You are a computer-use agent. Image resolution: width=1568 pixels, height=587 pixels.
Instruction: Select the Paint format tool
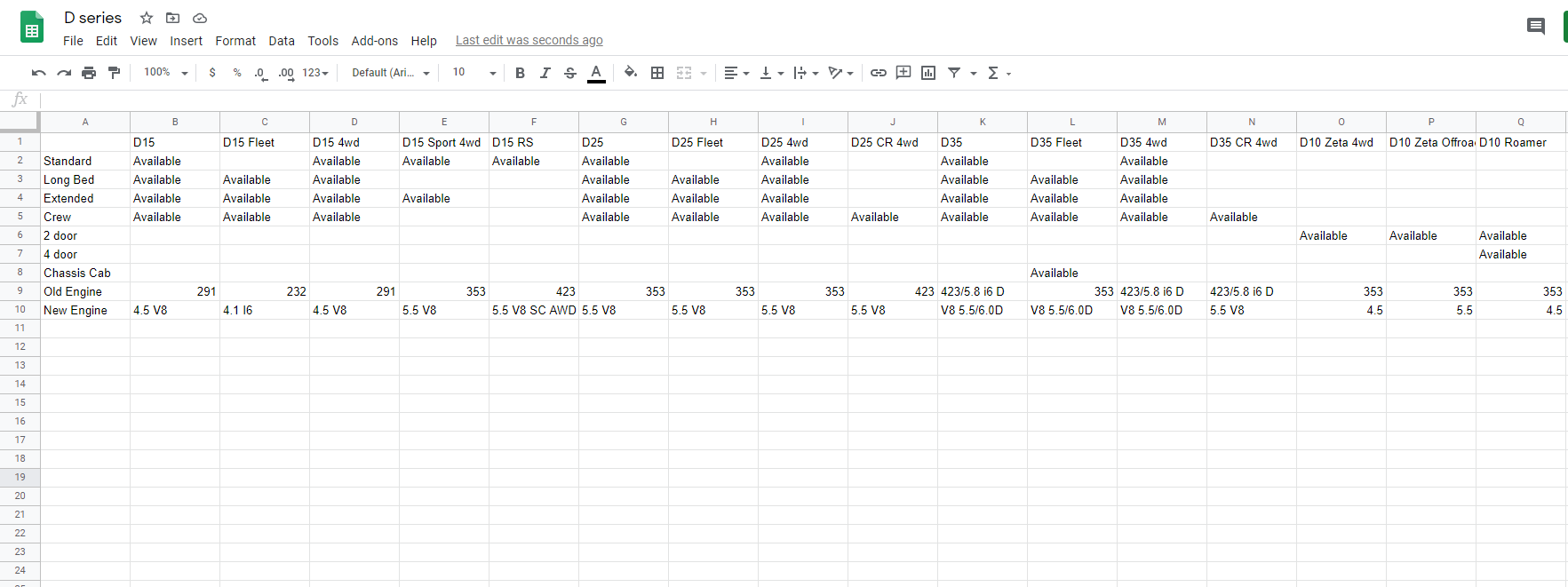point(114,73)
